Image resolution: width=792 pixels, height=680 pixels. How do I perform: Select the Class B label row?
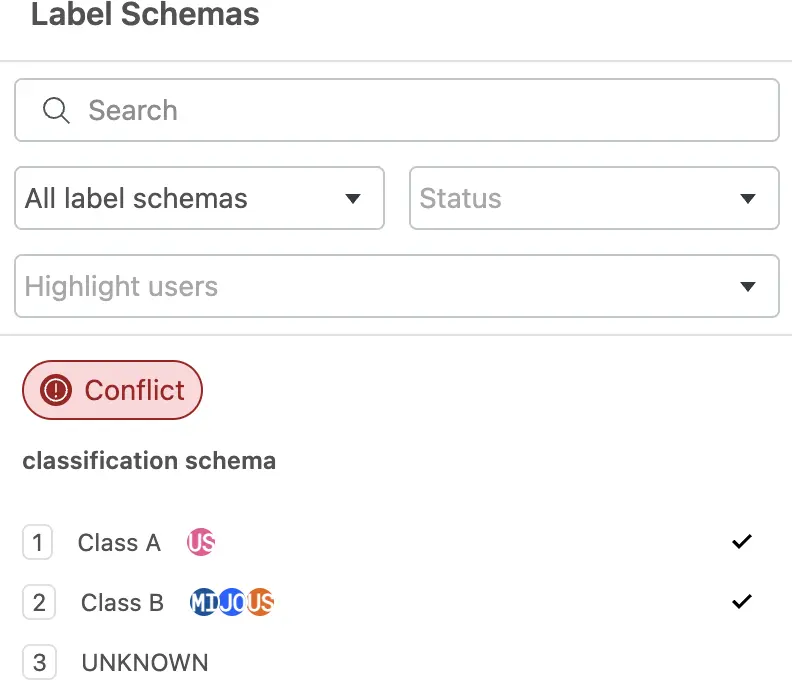pyautogui.click(x=389, y=602)
